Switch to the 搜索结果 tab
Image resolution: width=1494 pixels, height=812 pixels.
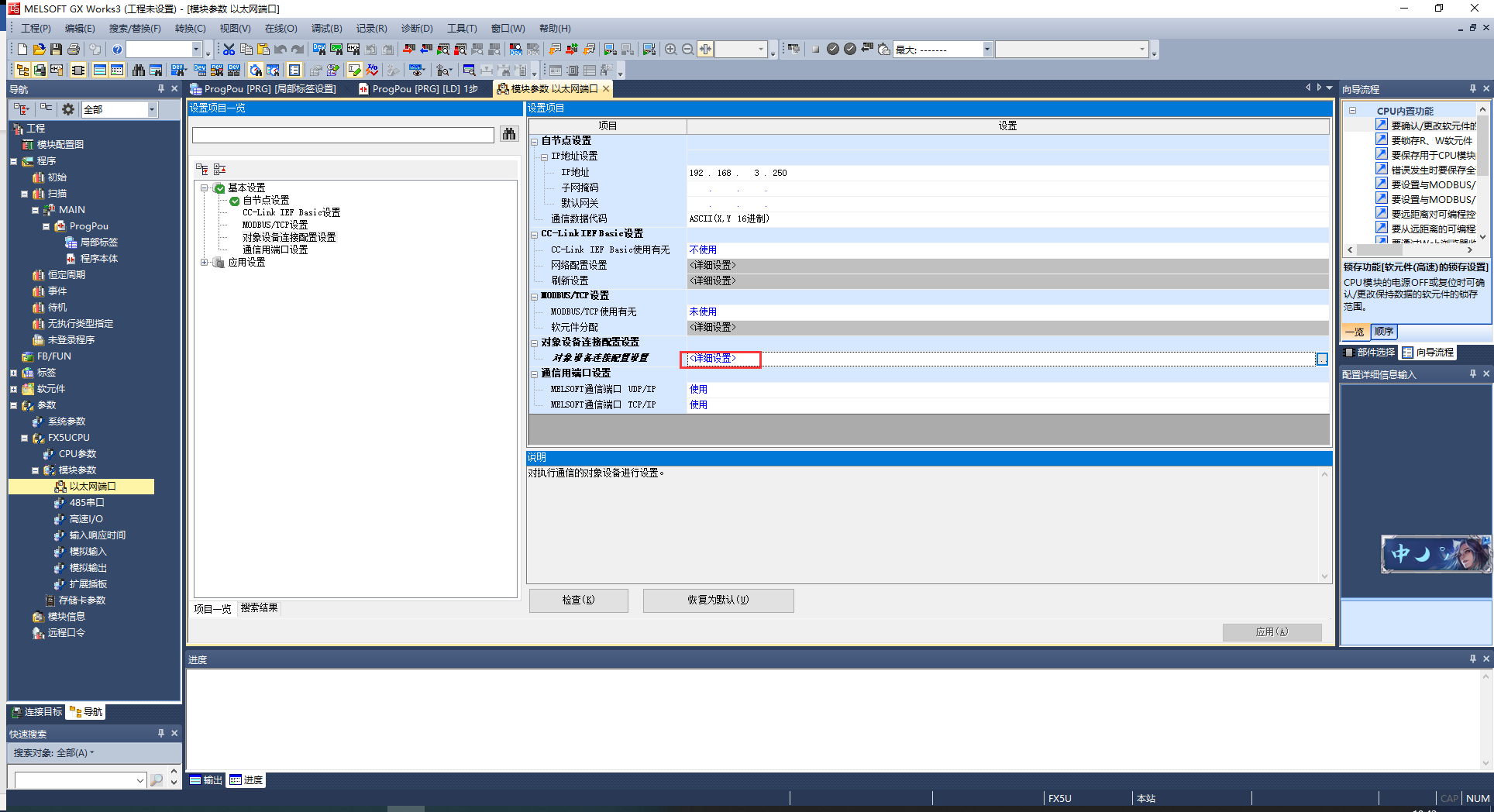[259, 608]
